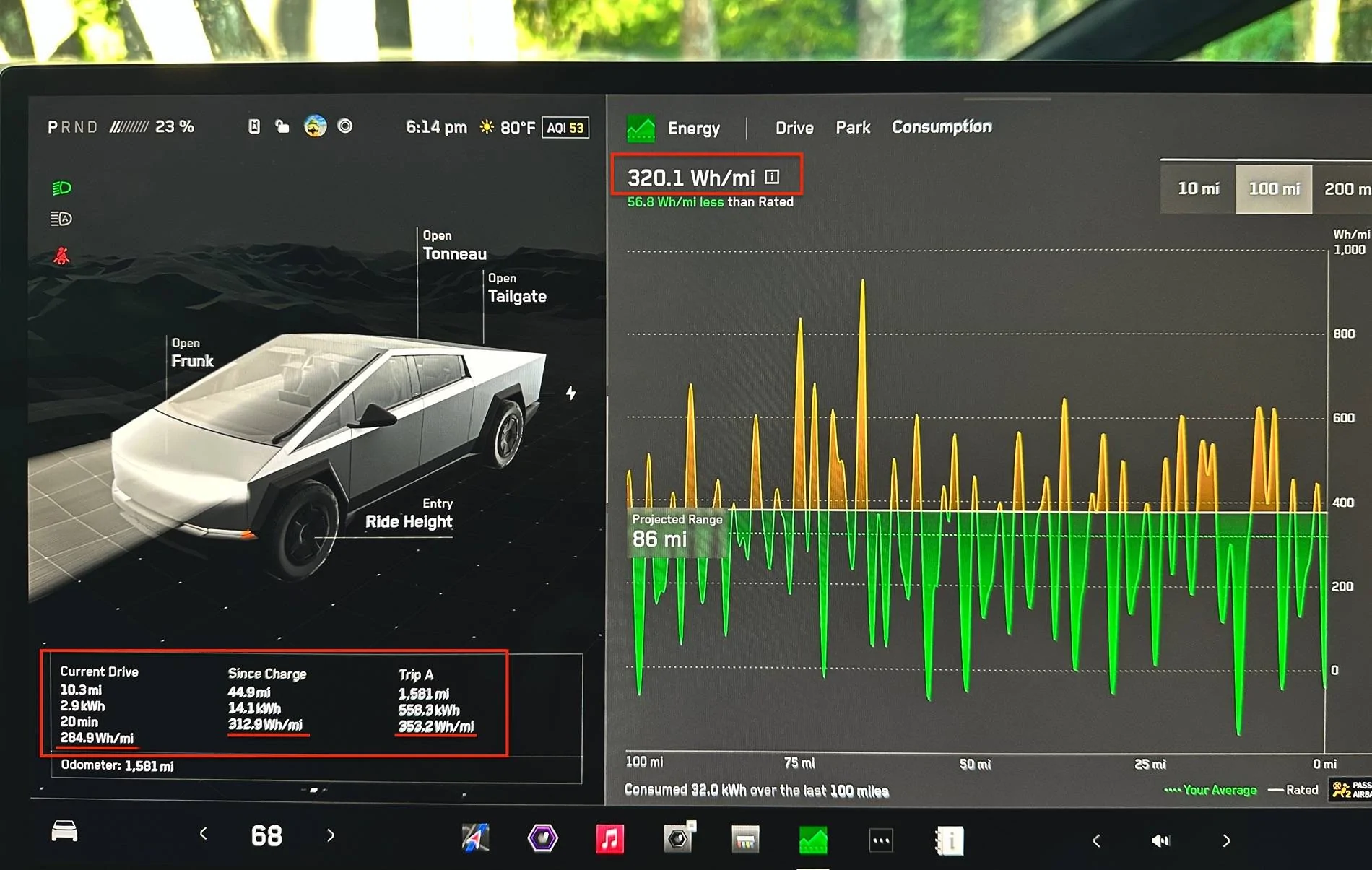Screen dimensions: 1372x870
Task: Select the 10 mi range button
Action: (x=1198, y=188)
